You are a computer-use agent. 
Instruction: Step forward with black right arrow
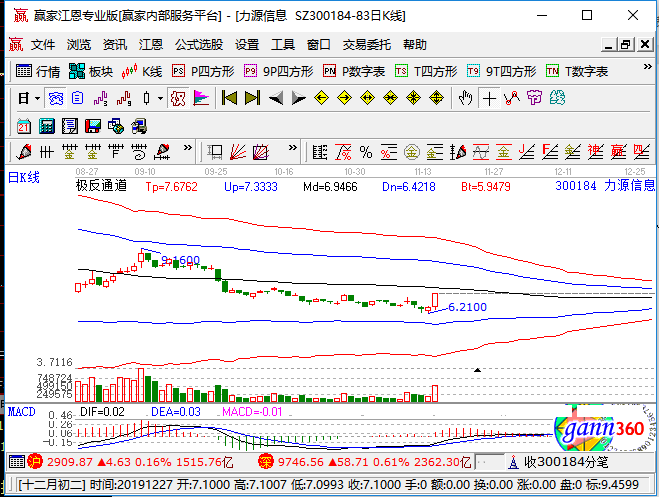point(298,98)
